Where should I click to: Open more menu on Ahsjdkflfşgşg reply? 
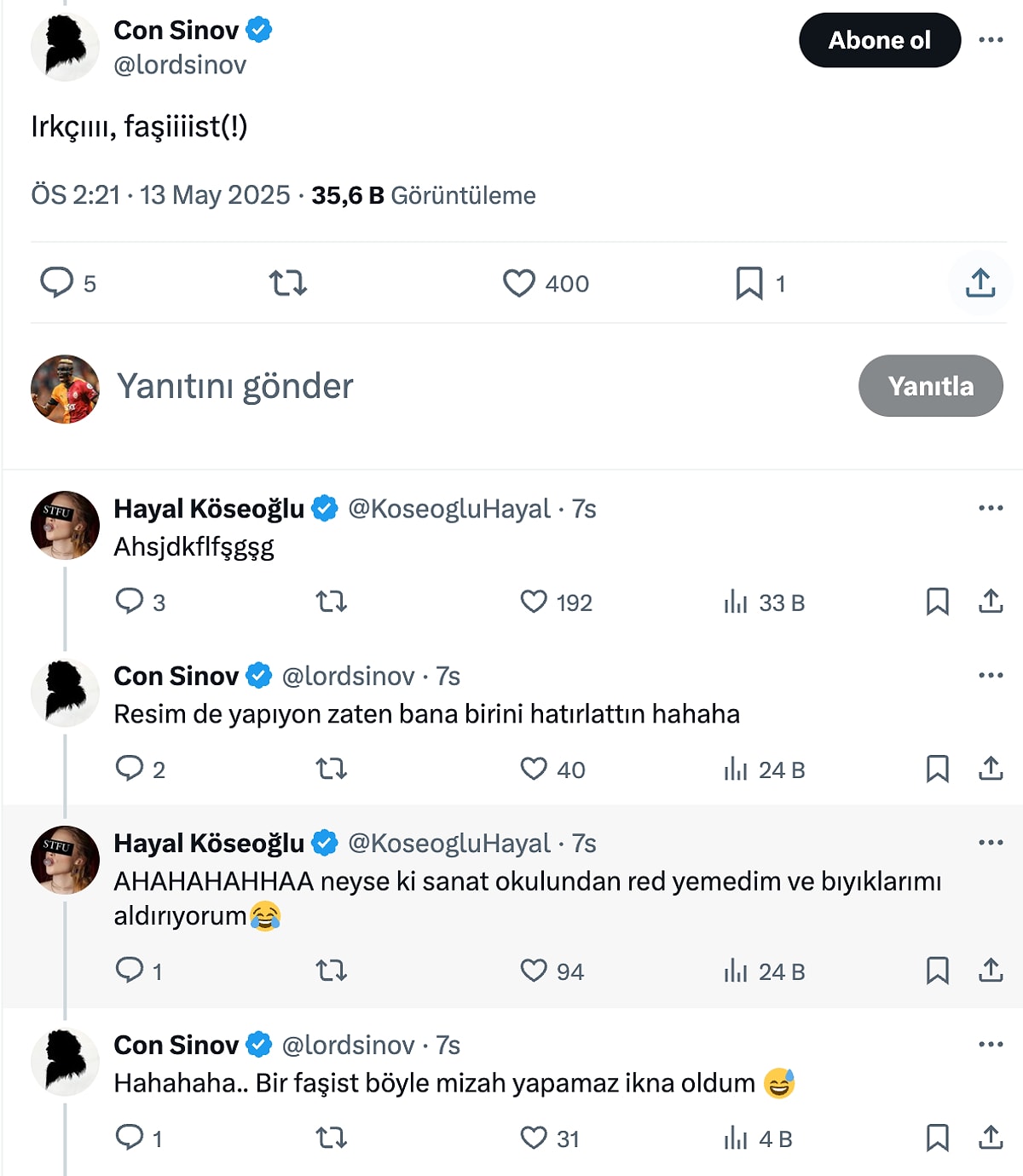click(x=991, y=509)
